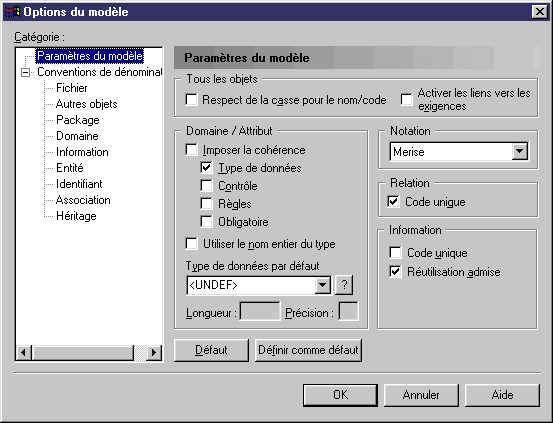Click Définir comme défaut button
553x423 pixels.
click(308, 350)
